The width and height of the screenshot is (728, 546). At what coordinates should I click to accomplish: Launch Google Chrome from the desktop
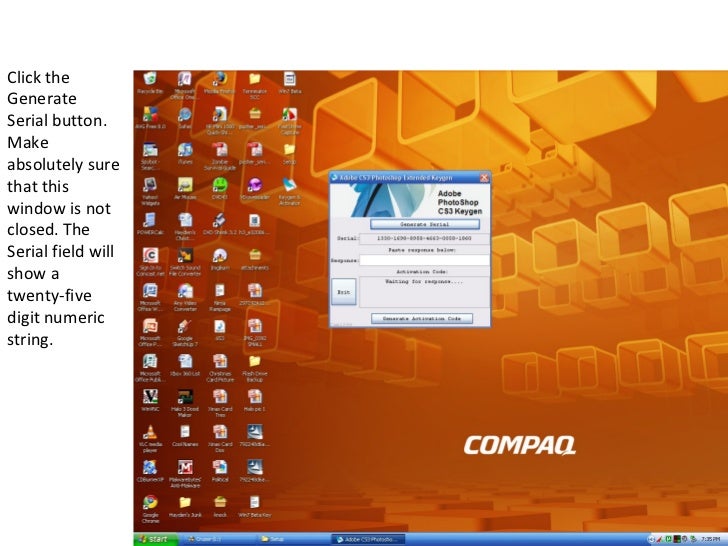click(x=150, y=509)
